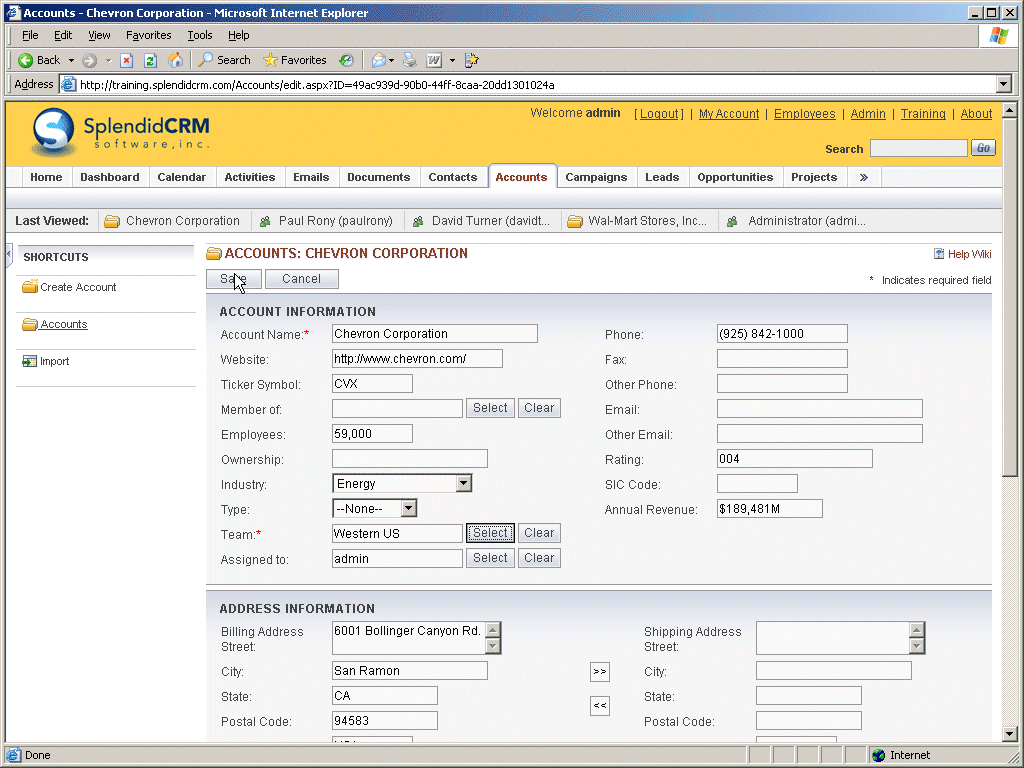Open the History toolbar icon
The width and height of the screenshot is (1024, 768).
[346, 60]
